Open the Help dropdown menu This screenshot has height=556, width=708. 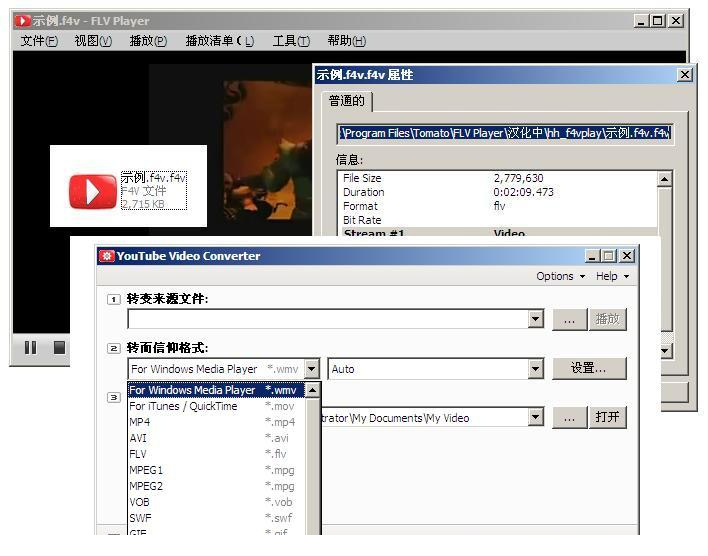pos(612,276)
